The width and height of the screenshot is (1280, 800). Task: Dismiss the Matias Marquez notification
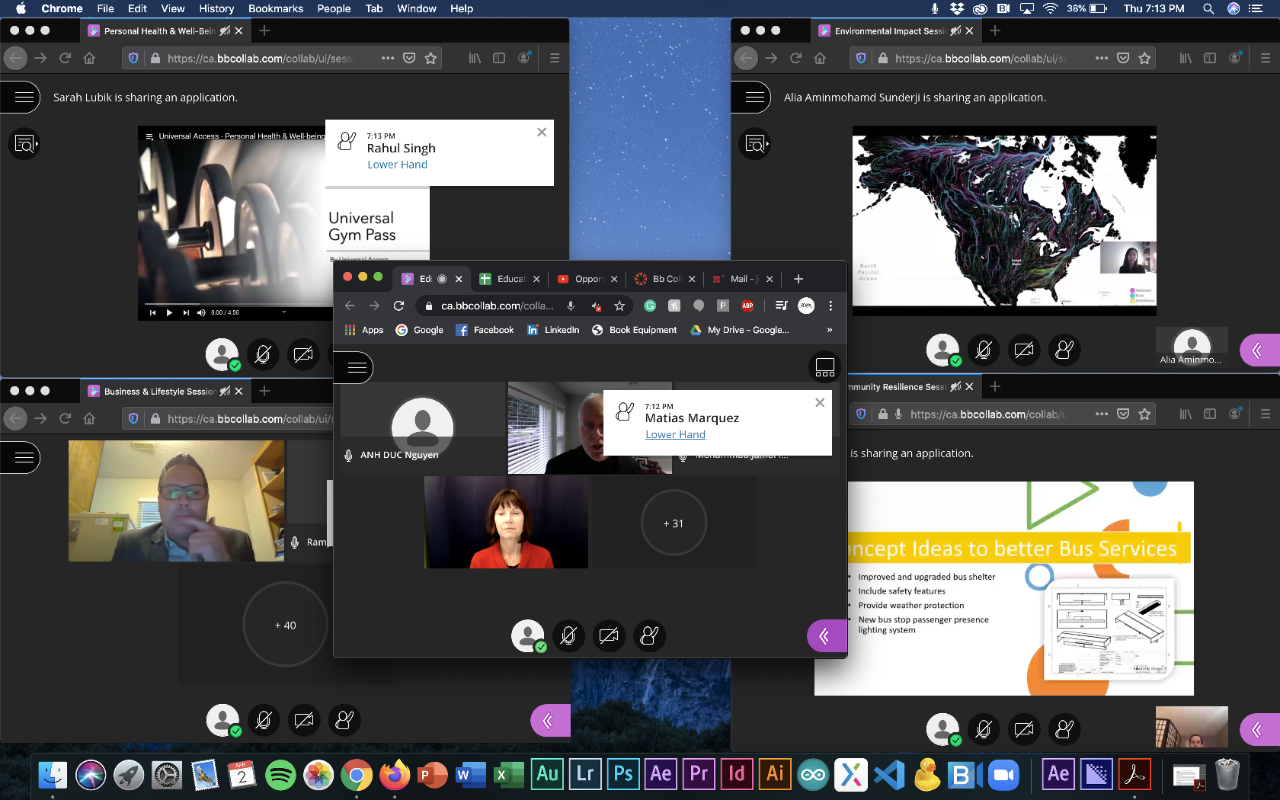tap(820, 403)
